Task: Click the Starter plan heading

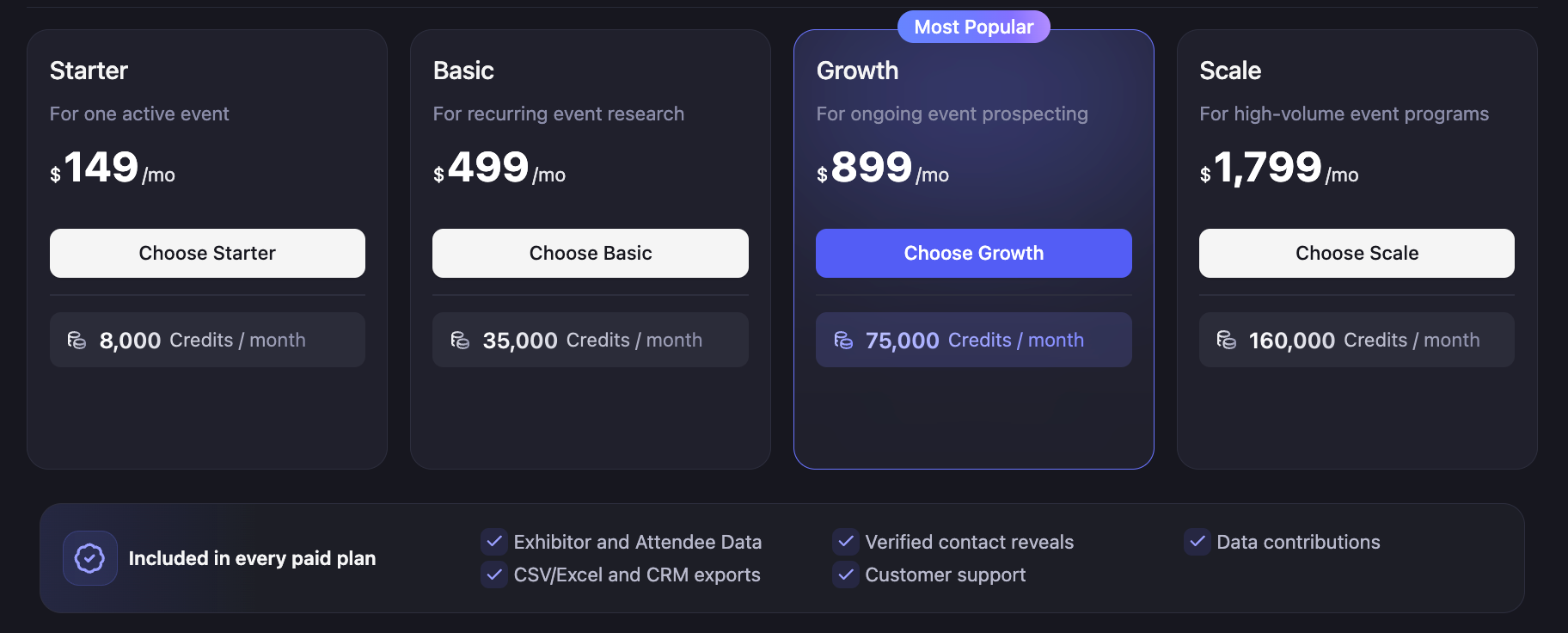Action: tap(89, 71)
